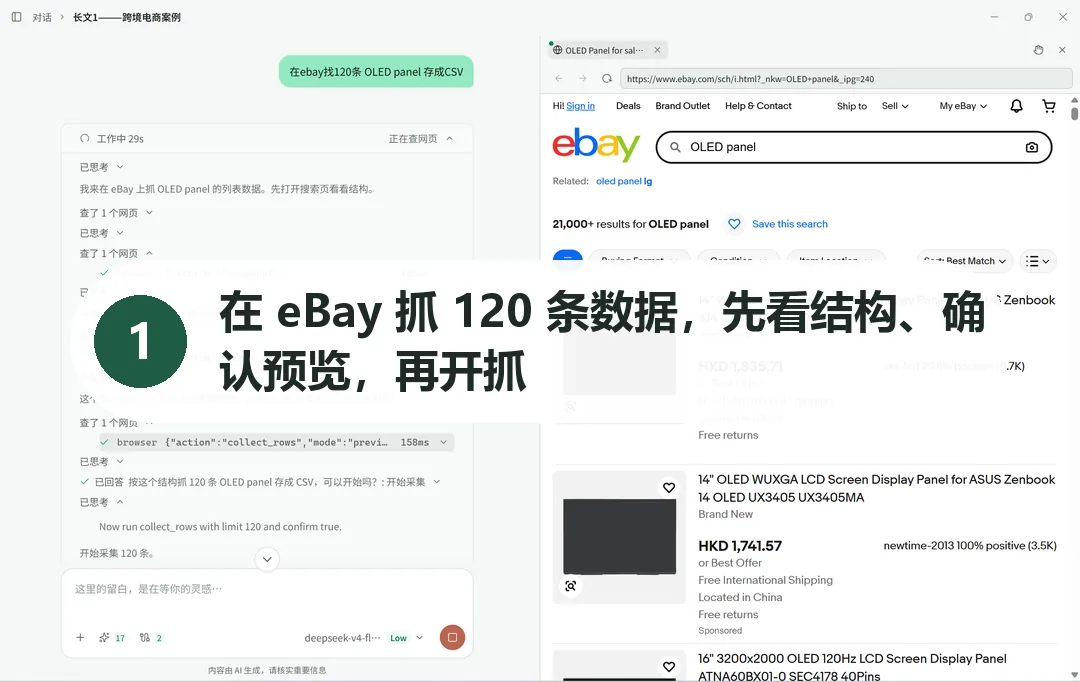Close the OLED Panel browser tab
This screenshot has width=1080, height=682.
click(x=657, y=50)
